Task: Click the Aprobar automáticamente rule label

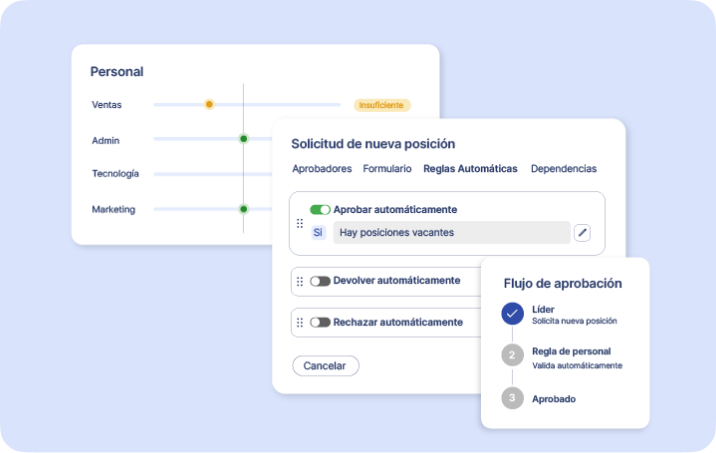Action: 395,210
